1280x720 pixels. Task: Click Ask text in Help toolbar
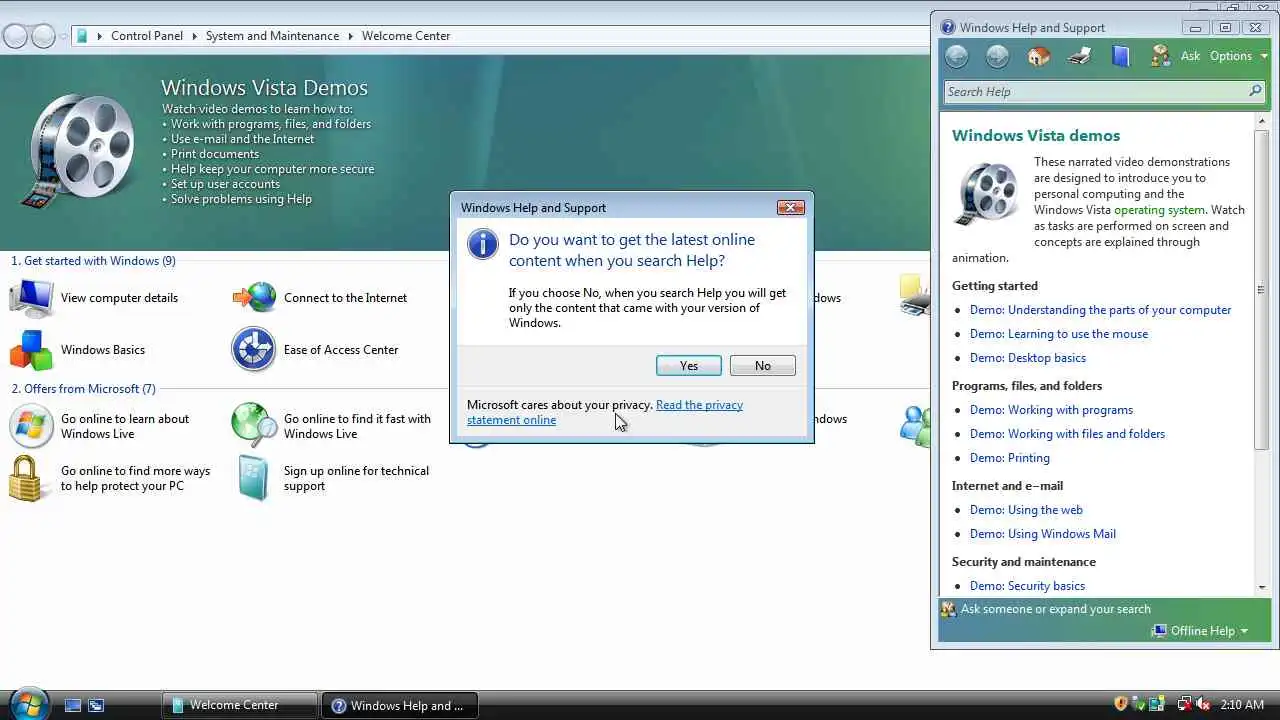[1190, 56]
